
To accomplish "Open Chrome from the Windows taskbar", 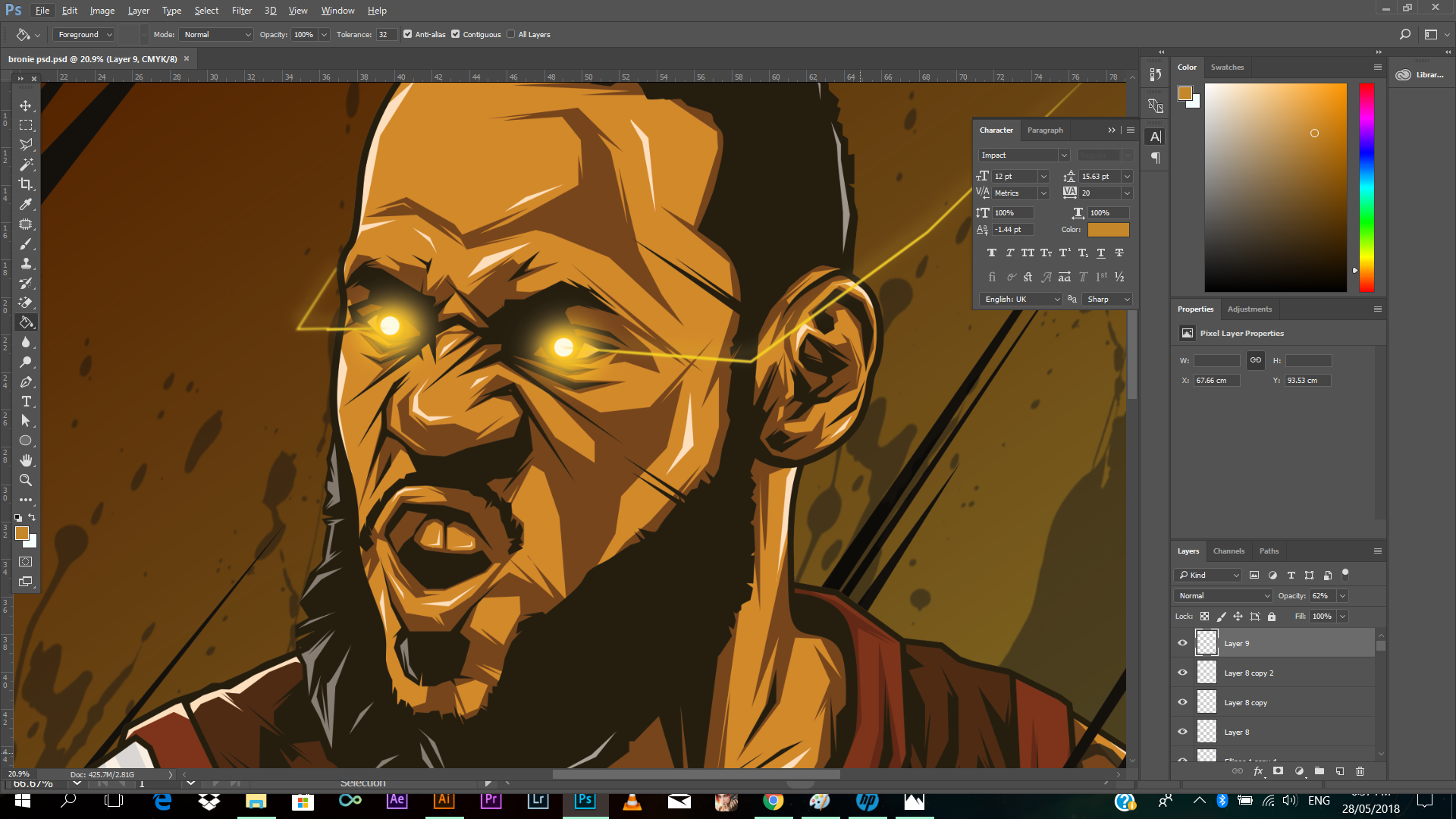I will (773, 801).
